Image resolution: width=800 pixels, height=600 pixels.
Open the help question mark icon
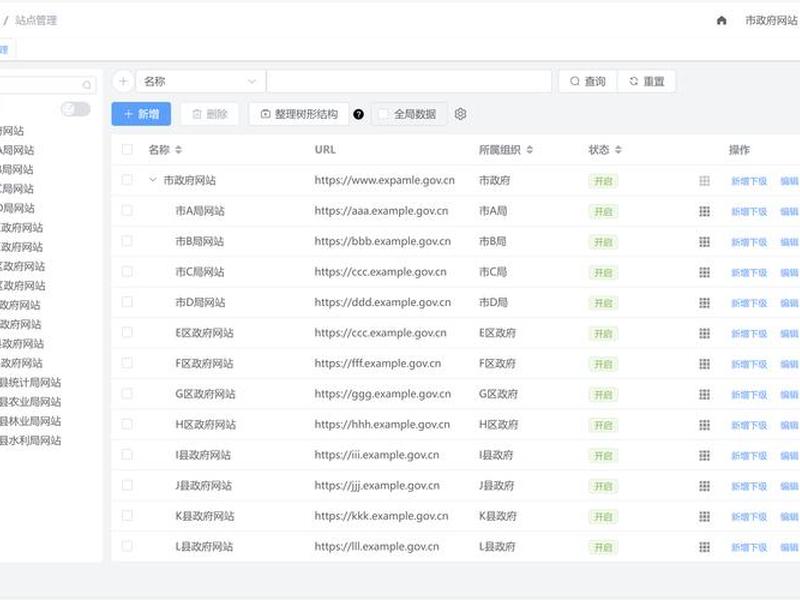(359, 114)
